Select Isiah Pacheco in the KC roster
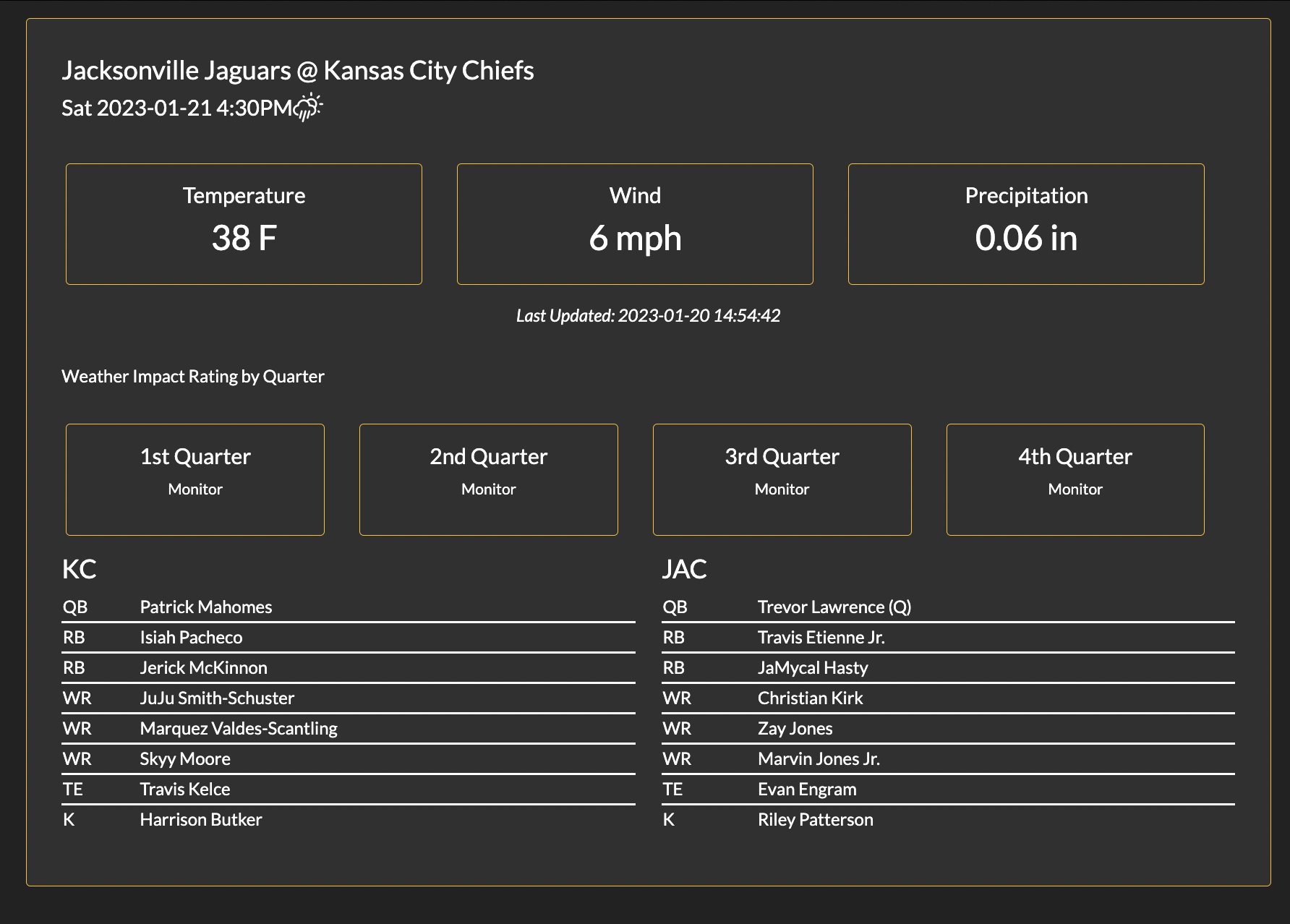 (x=191, y=637)
